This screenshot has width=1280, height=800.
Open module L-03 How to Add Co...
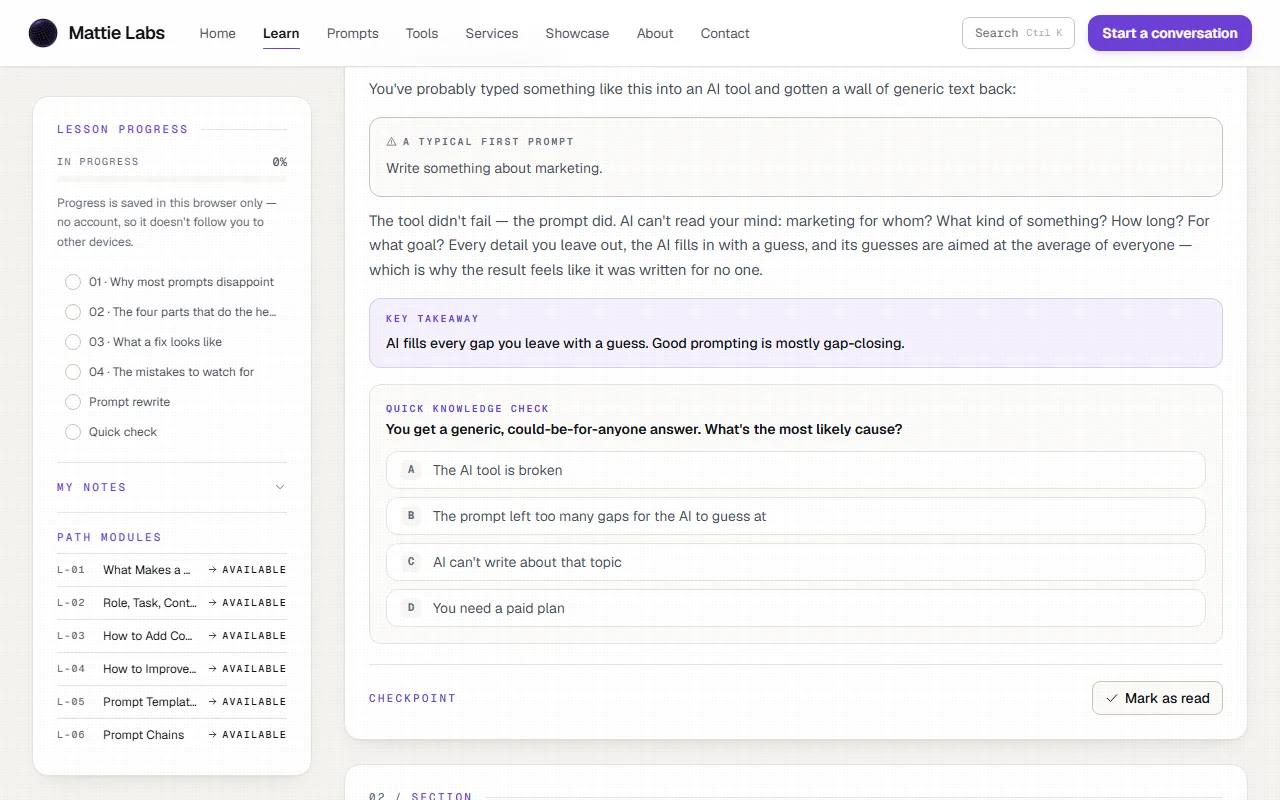[172, 636]
